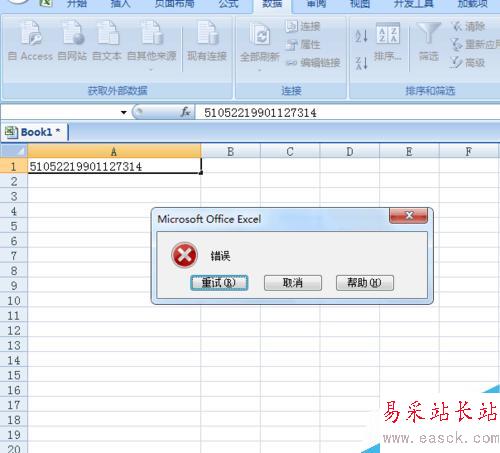Select column A header
This screenshot has width=500, height=453.
114,152
